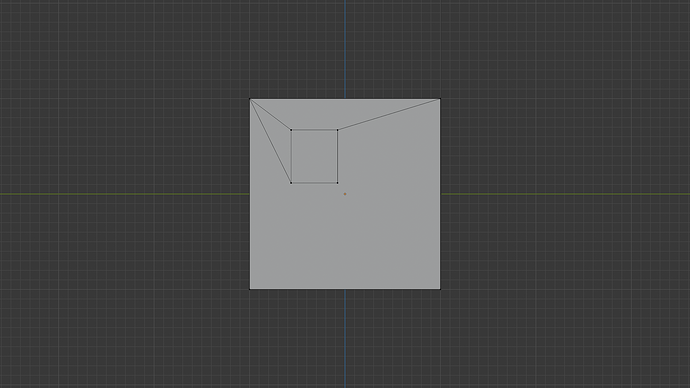690x388 pixels.
Task: Select the outer plane's top-right corner vertex
Action: point(440,99)
